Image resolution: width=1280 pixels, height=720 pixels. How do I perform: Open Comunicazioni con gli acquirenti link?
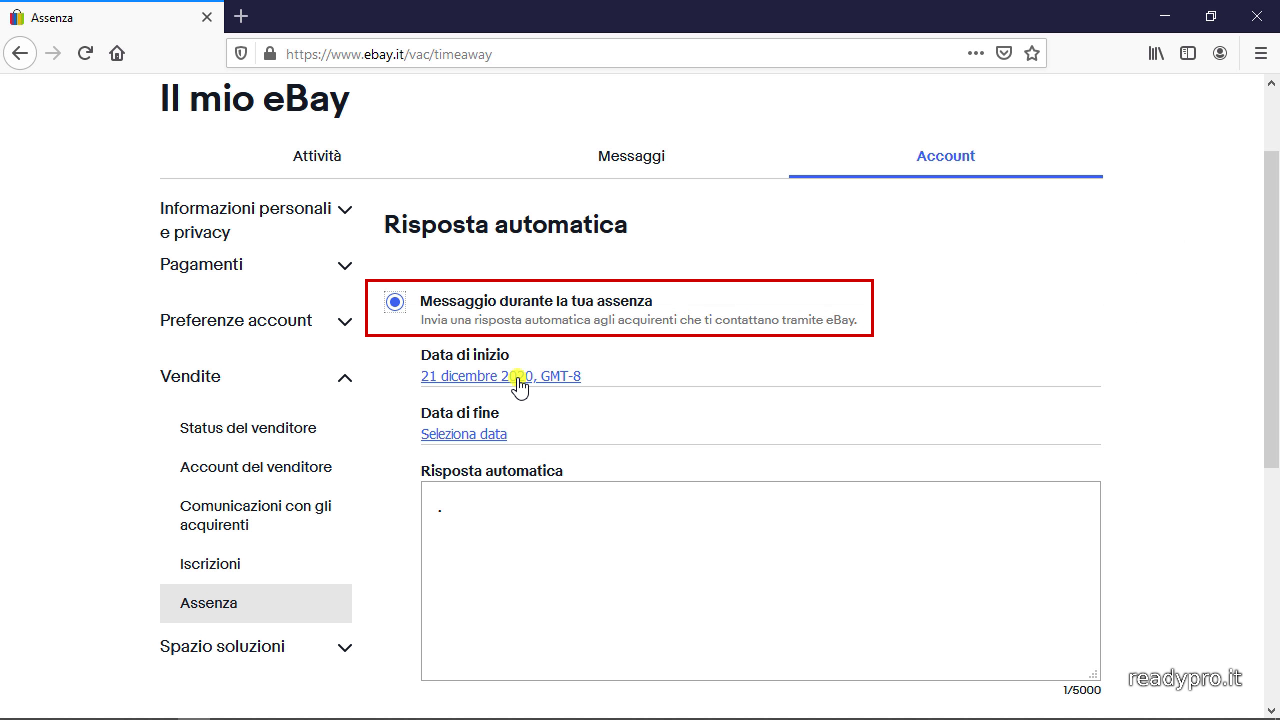click(x=256, y=515)
